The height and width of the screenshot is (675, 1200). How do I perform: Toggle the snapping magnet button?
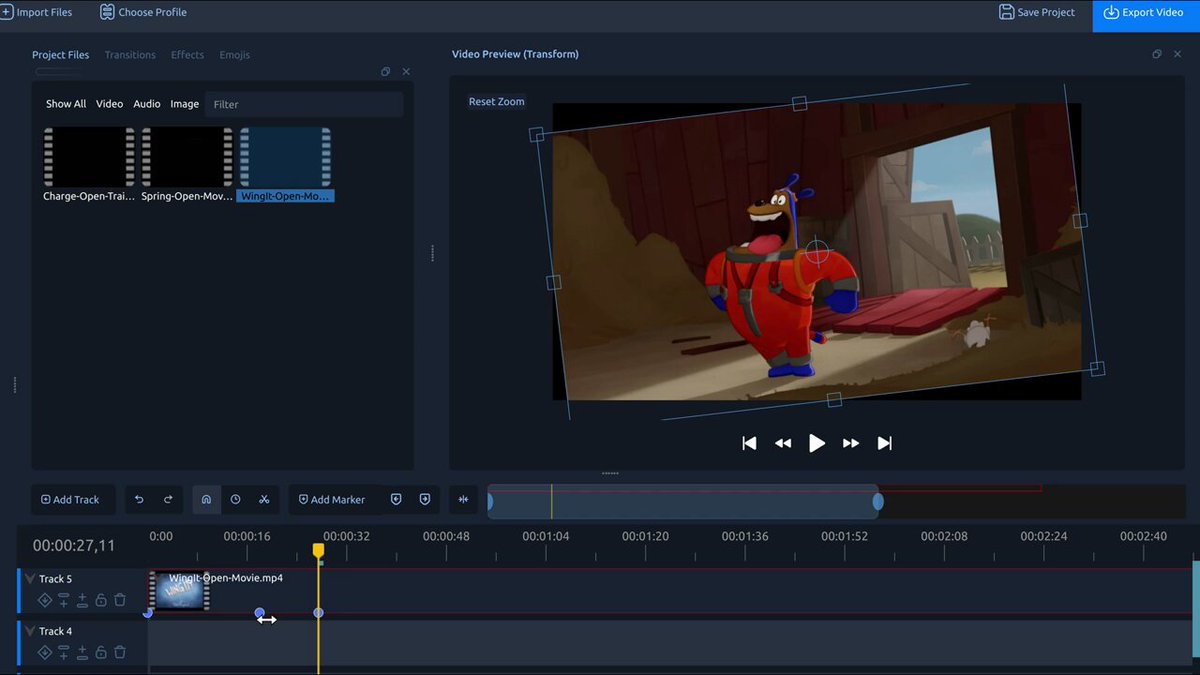click(x=206, y=499)
